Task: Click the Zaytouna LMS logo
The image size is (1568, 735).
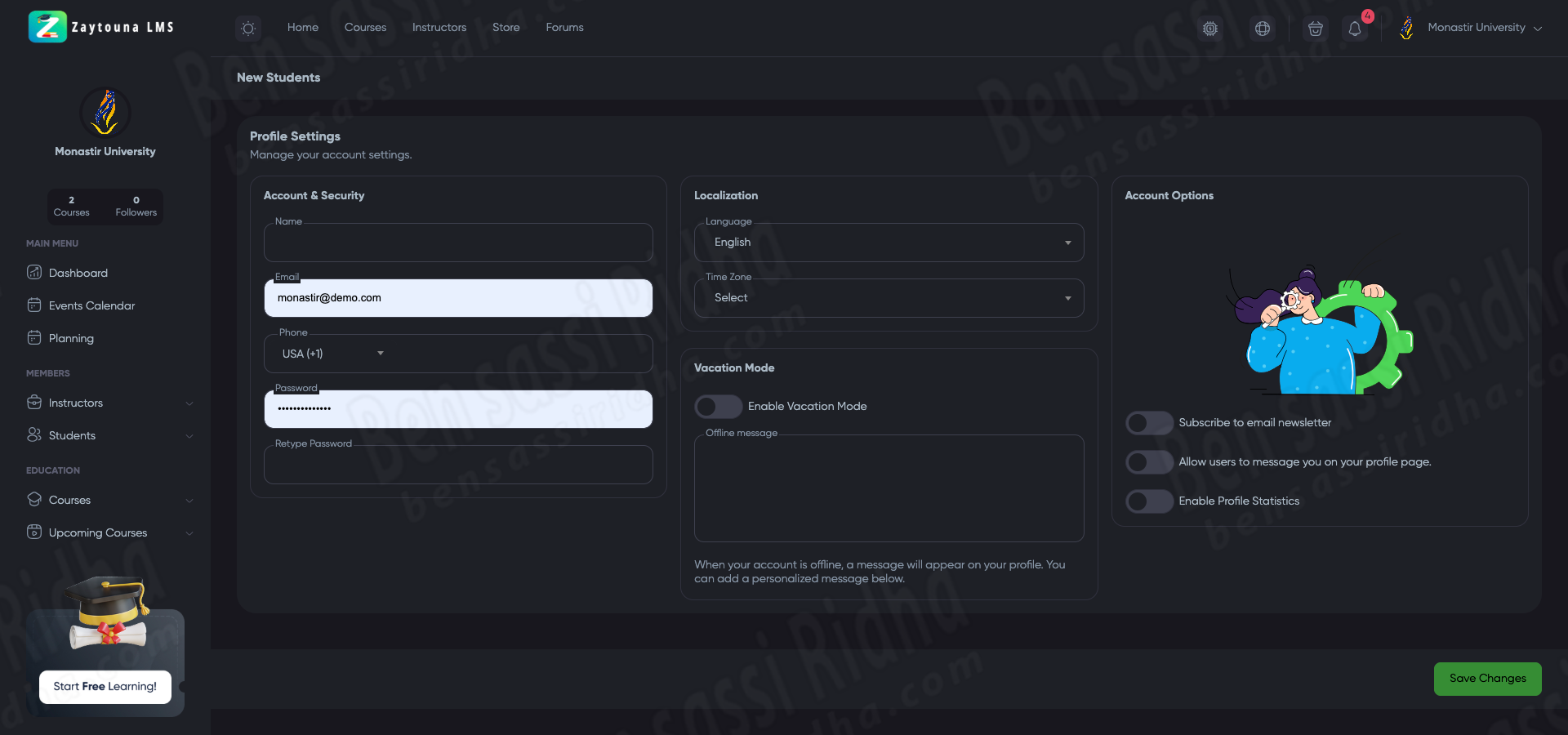Action: point(101,27)
